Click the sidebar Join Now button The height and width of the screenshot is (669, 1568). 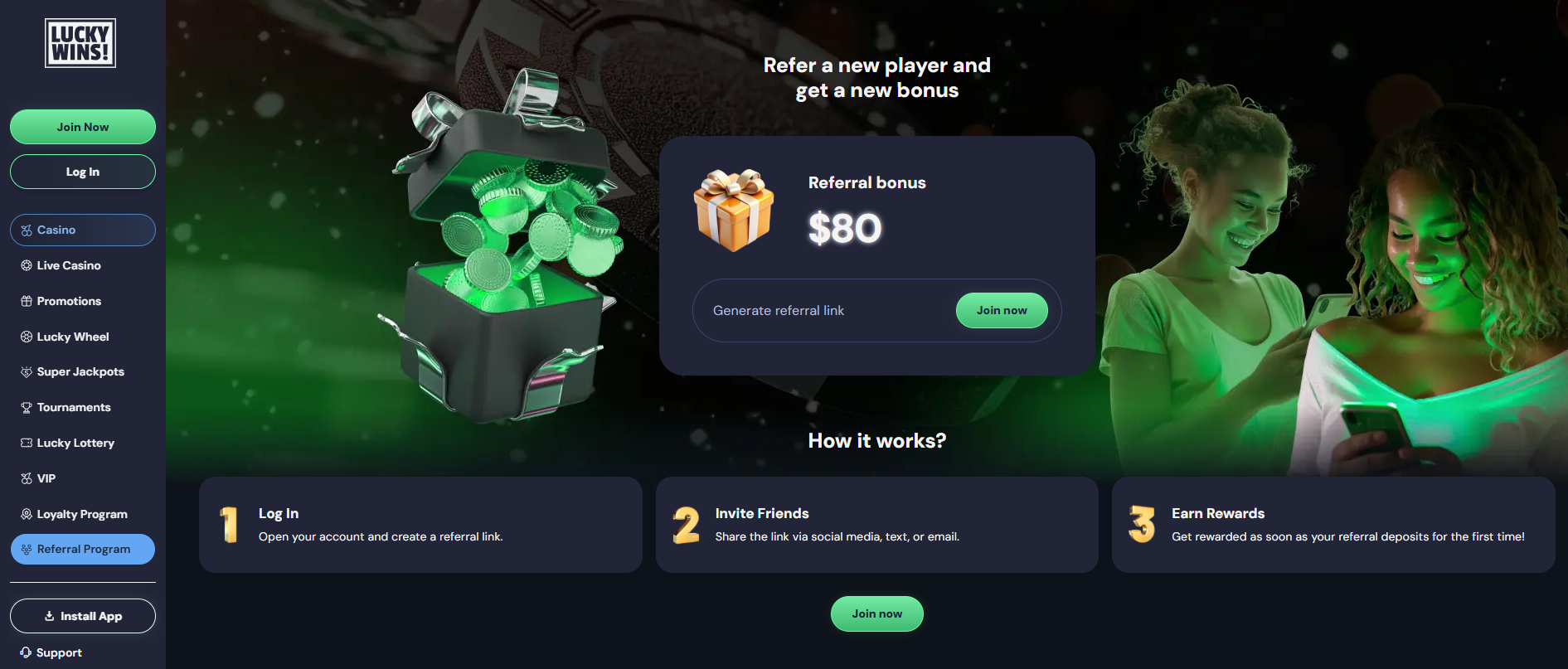pyautogui.click(x=83, y=127)
